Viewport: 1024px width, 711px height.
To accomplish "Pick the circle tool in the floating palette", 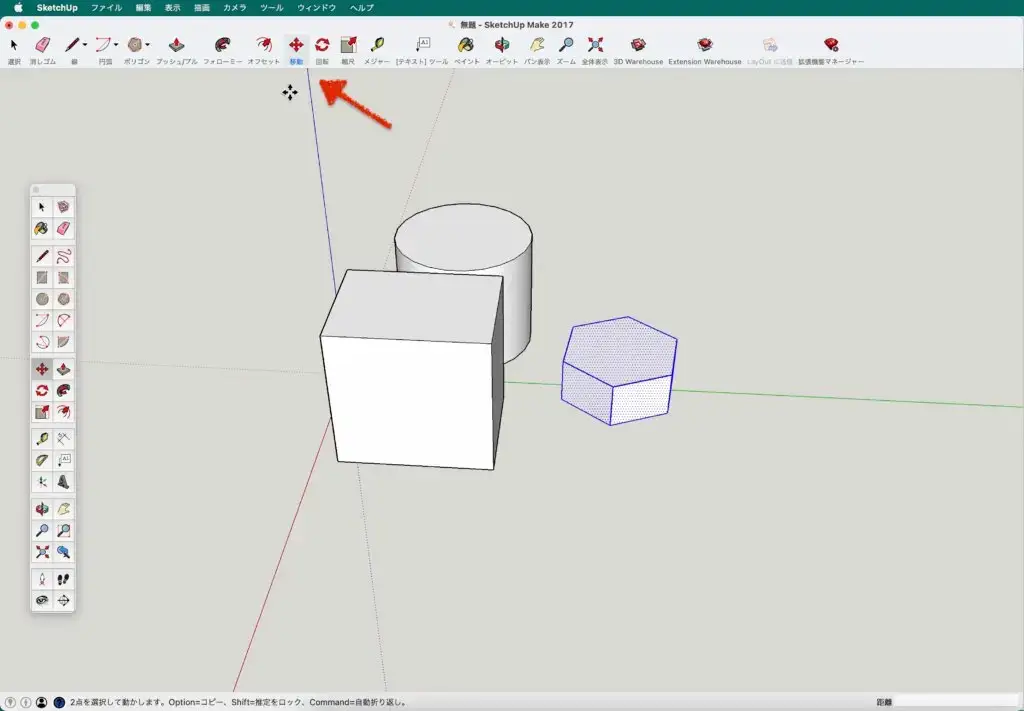I will point(42,299).
